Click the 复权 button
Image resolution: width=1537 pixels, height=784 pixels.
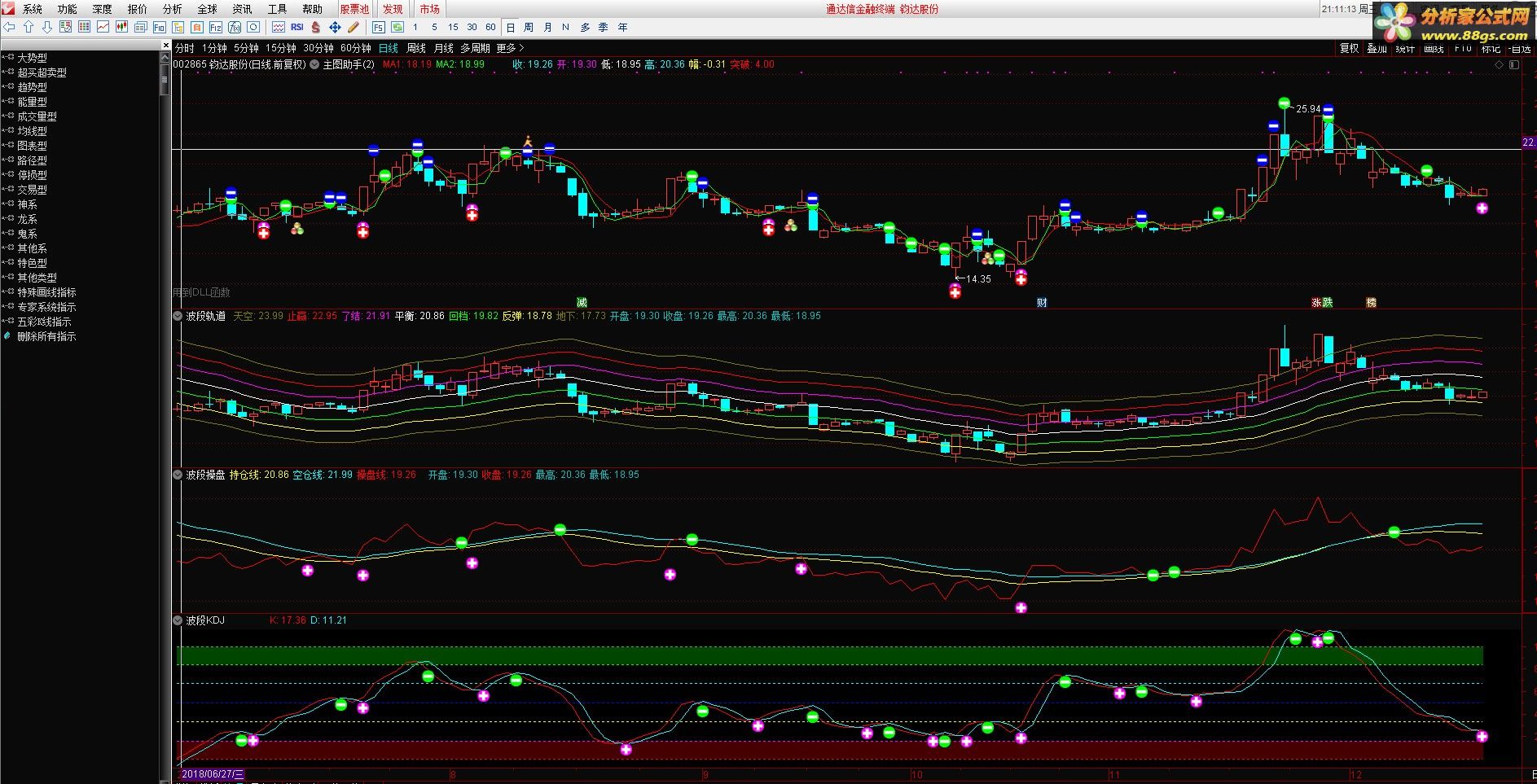[x=1350, y=48]
